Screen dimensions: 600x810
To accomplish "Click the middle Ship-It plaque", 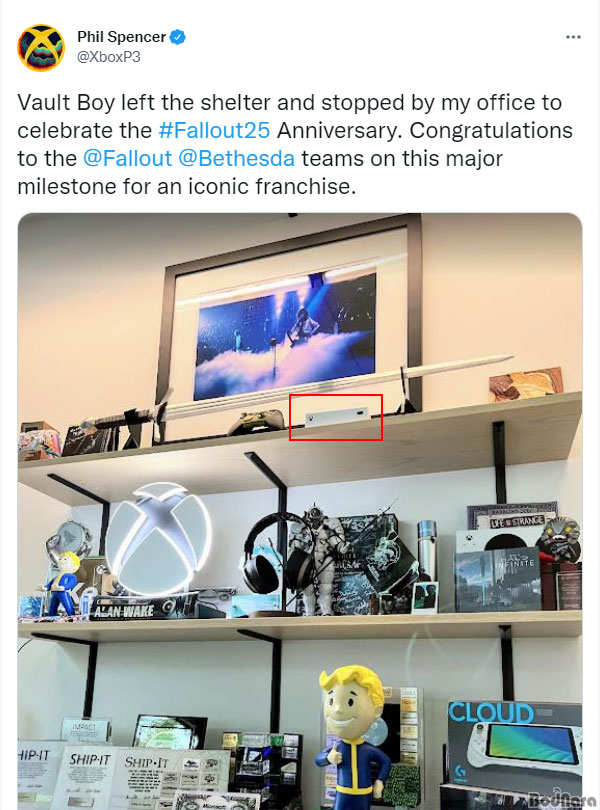I will click(x=91, y=777).
